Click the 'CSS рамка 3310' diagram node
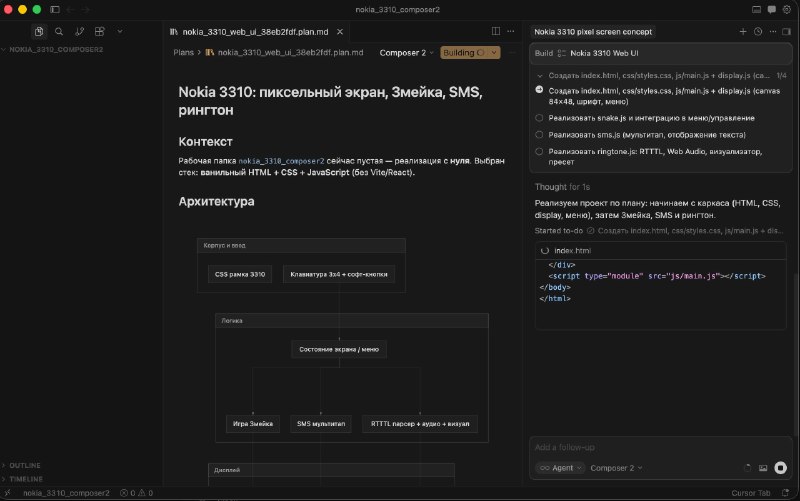The width and height of the screenshot is (800, 501). click(x=240, y=274)
